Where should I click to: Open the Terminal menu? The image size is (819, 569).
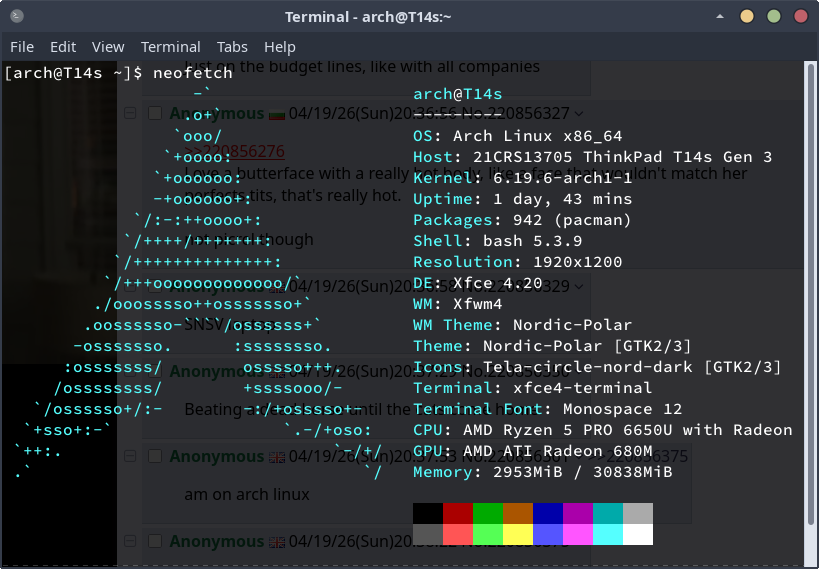pos(171,47)
